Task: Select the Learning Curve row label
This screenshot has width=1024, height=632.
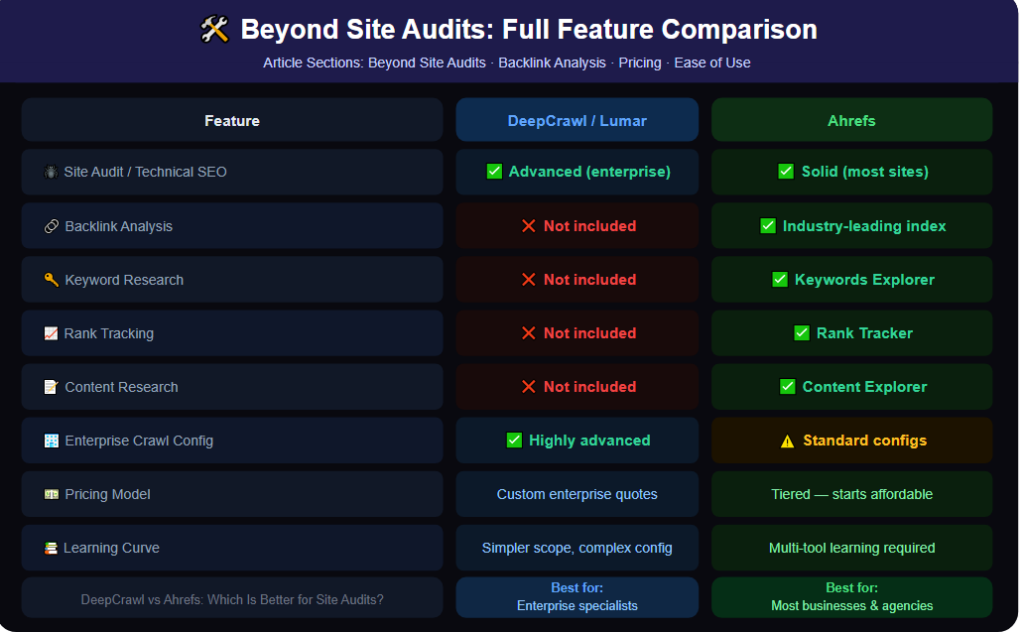Action: click(x=111, y=548)
